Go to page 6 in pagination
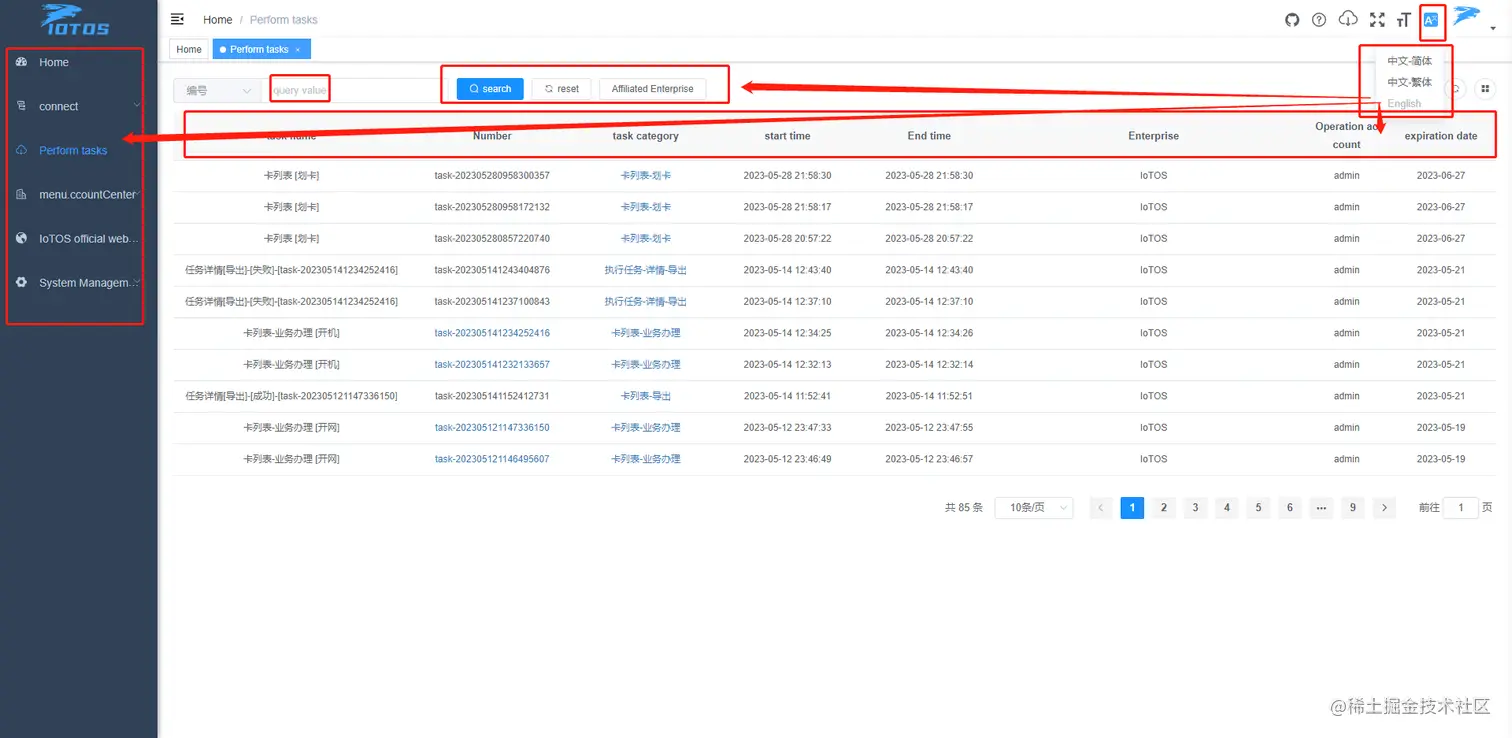This screenshot has height=738, width=1512. coord(1290,508)
